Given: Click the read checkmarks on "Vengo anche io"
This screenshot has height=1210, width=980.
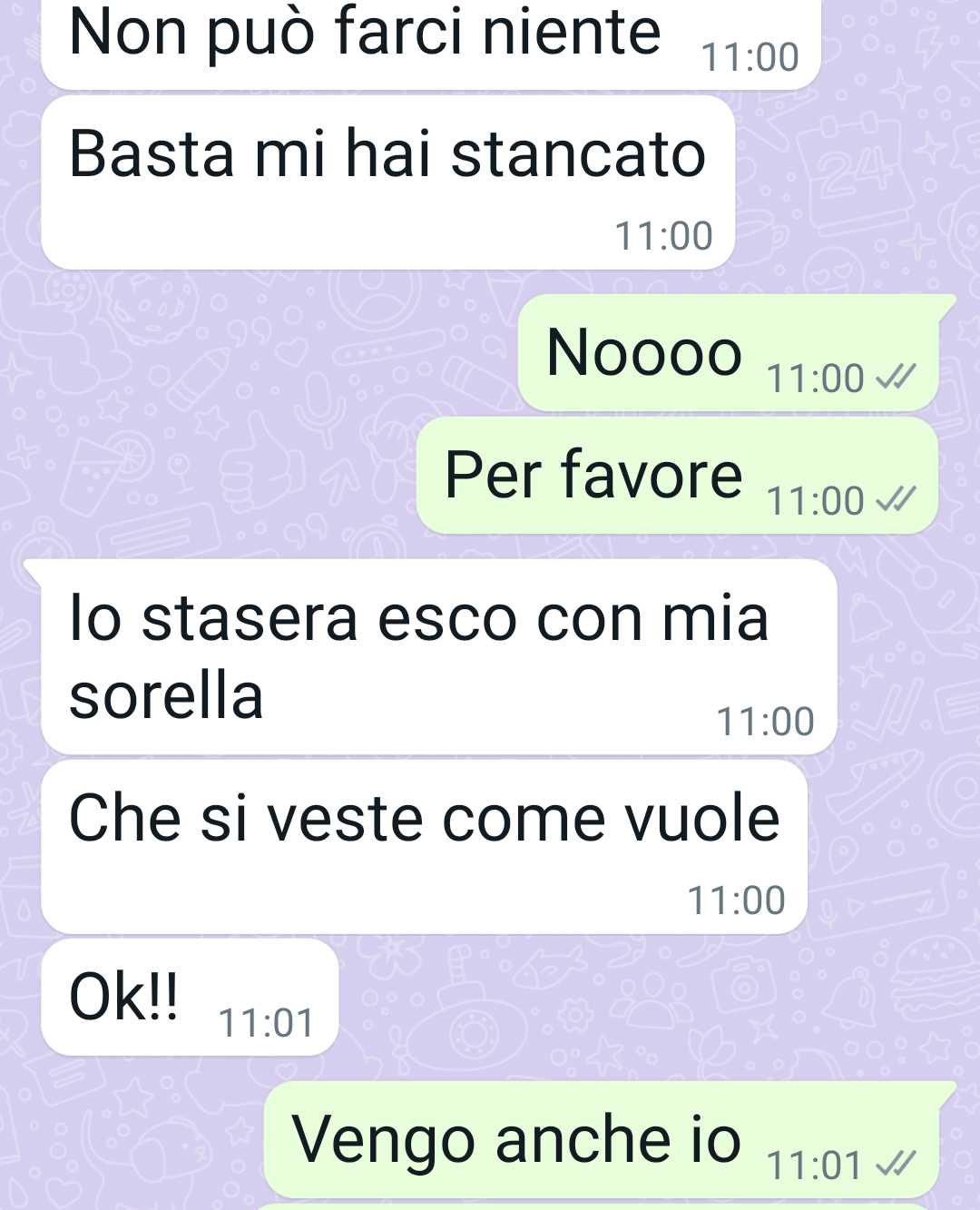Looking at the screenshot, I should click(896, 1163).
